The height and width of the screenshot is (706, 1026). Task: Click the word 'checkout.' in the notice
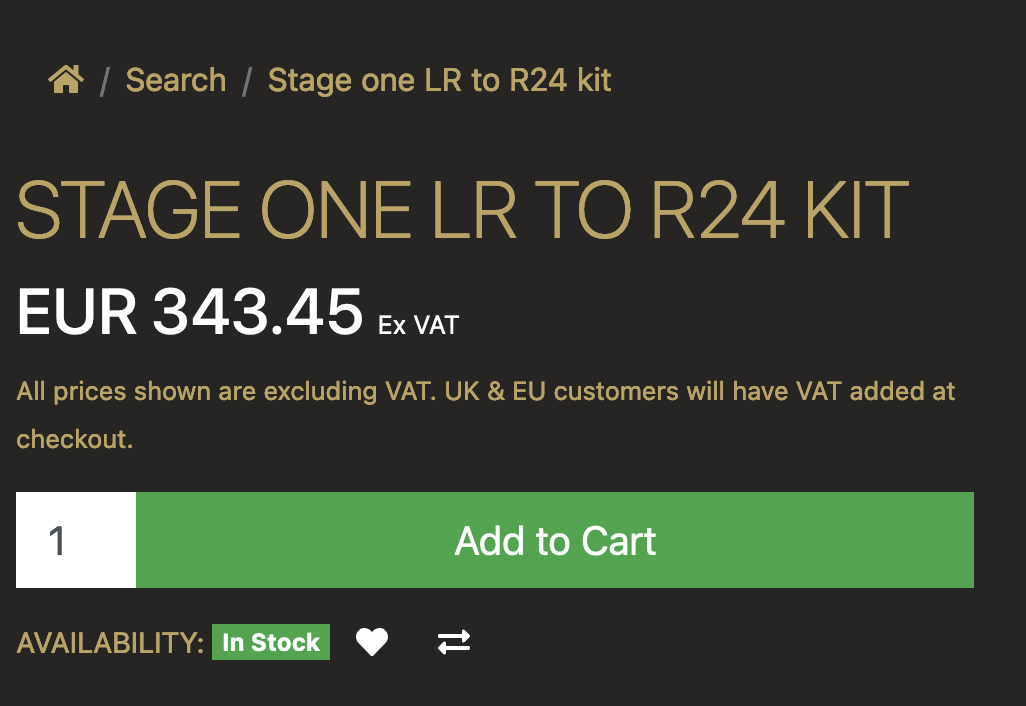click(x=74, y=439)
